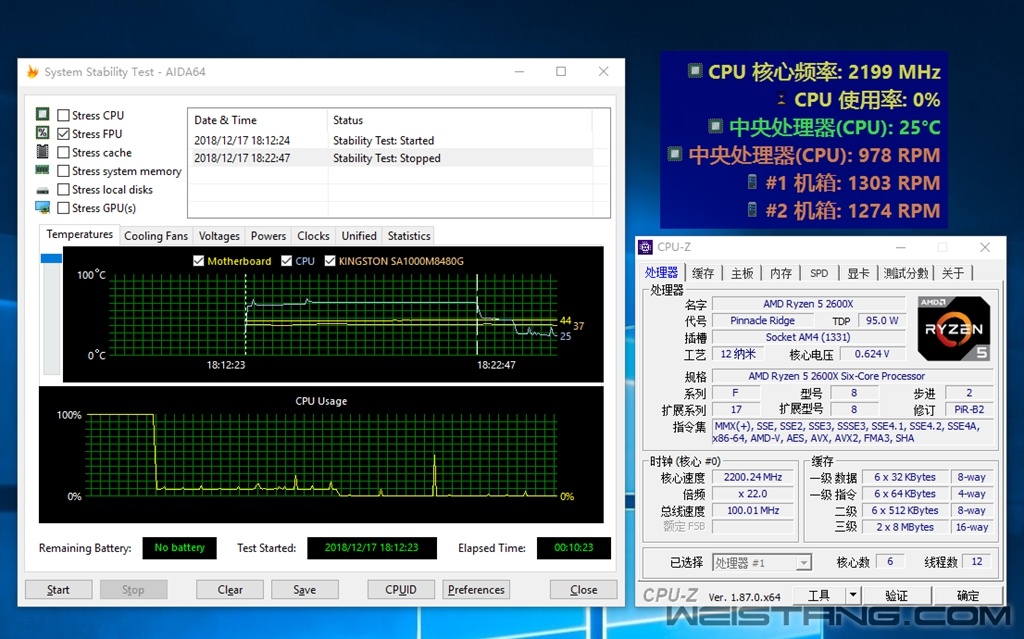The height and width of the screenshot is (639, 1024).
Task: Switch to the Temperatures tab
Action: click(x=80, y=235)
